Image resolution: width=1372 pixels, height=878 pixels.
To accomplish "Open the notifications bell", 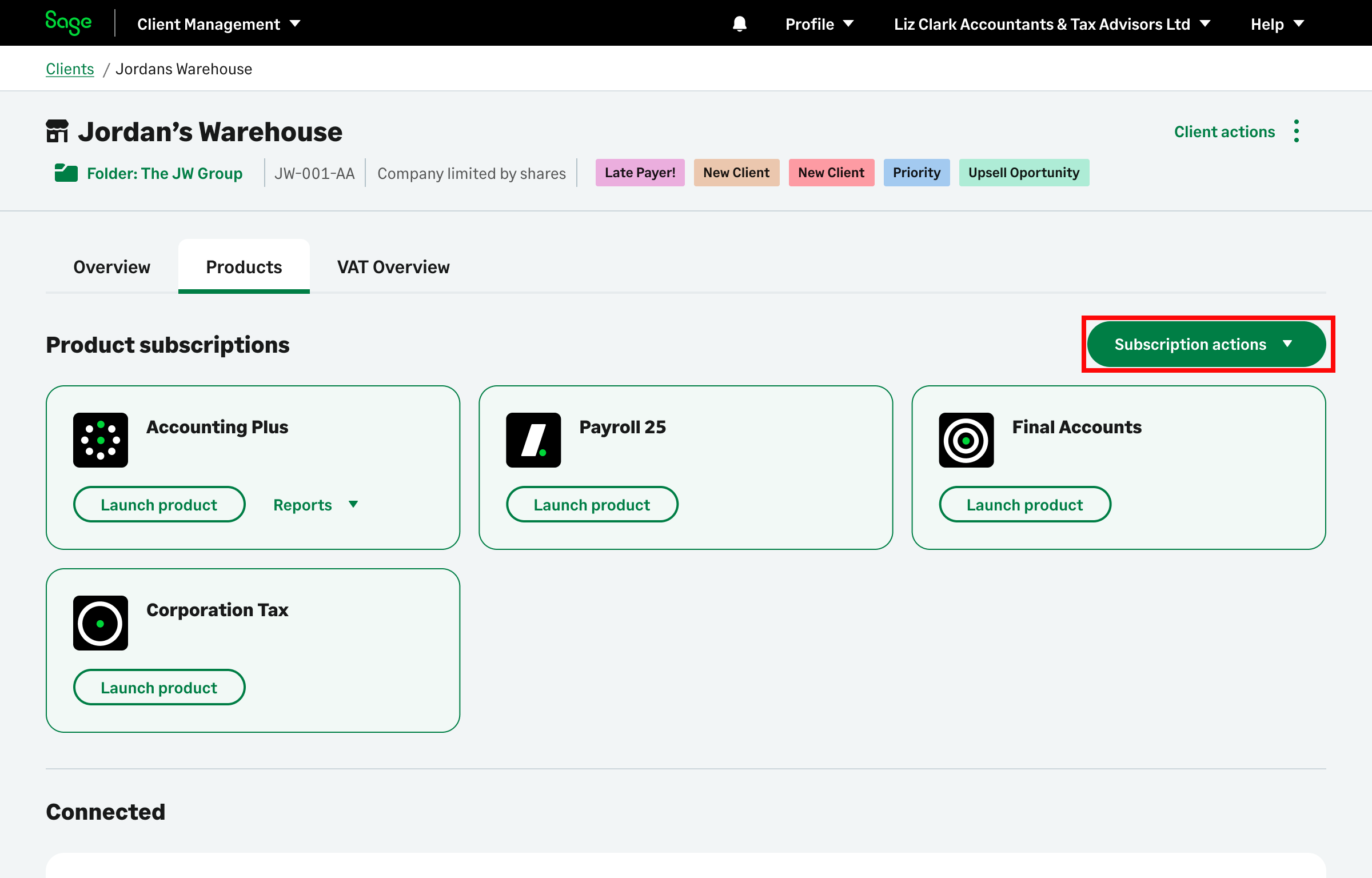I will click(x=739, y=24).
